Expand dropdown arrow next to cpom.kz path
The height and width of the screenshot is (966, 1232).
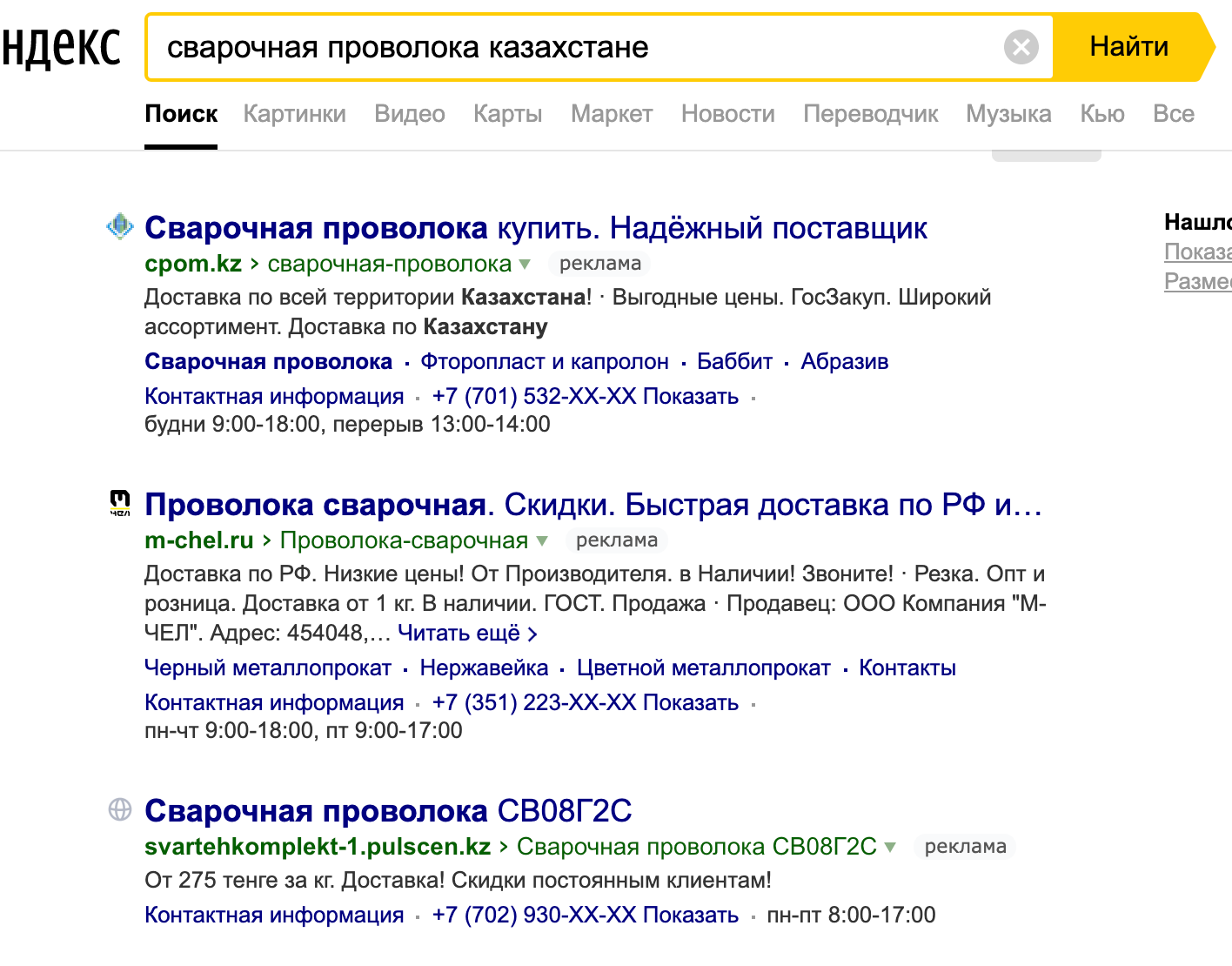tap(525, 264)
